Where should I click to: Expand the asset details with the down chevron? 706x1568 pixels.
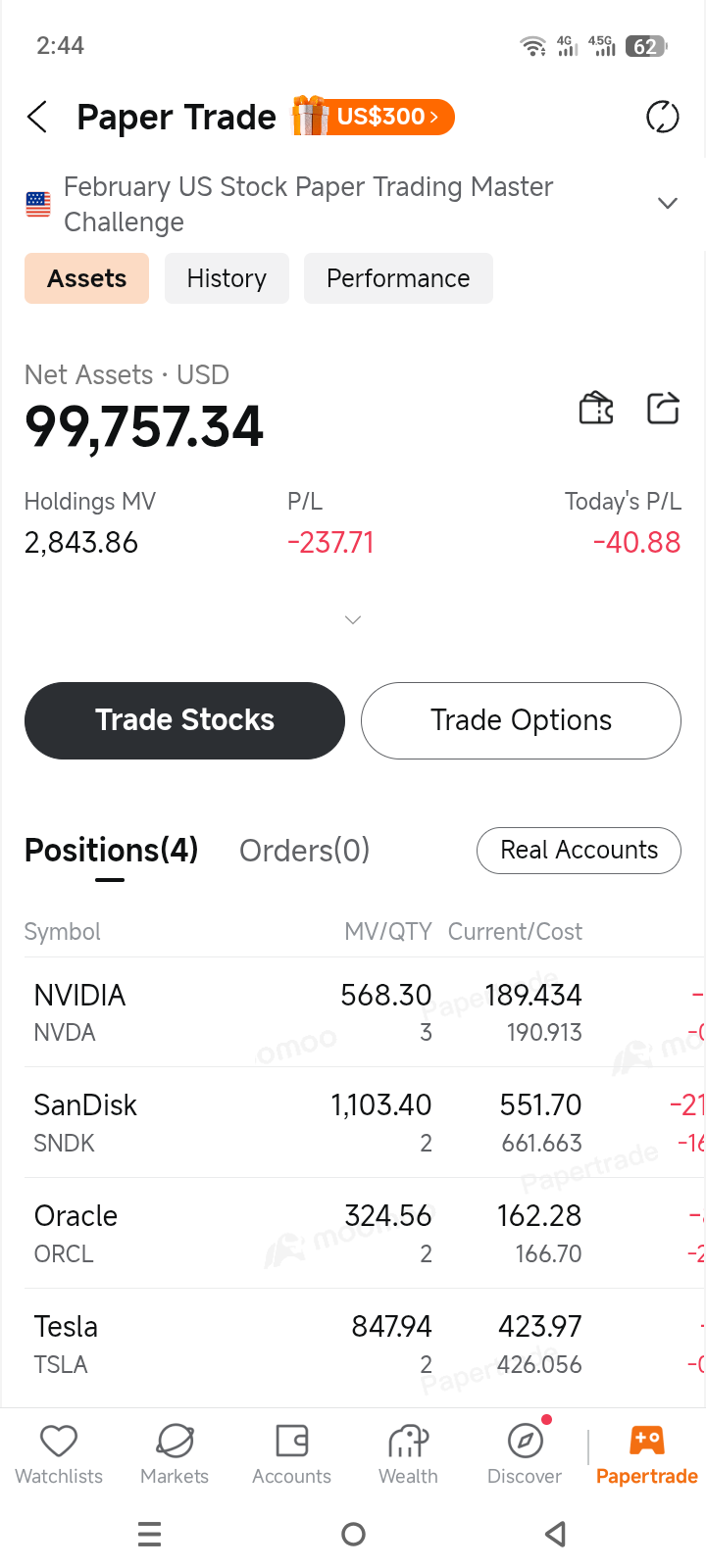353,619
